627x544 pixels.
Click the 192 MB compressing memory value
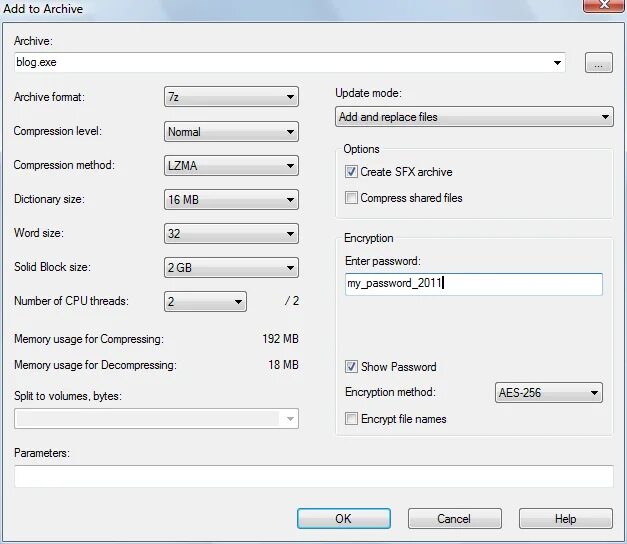point(280,339)
